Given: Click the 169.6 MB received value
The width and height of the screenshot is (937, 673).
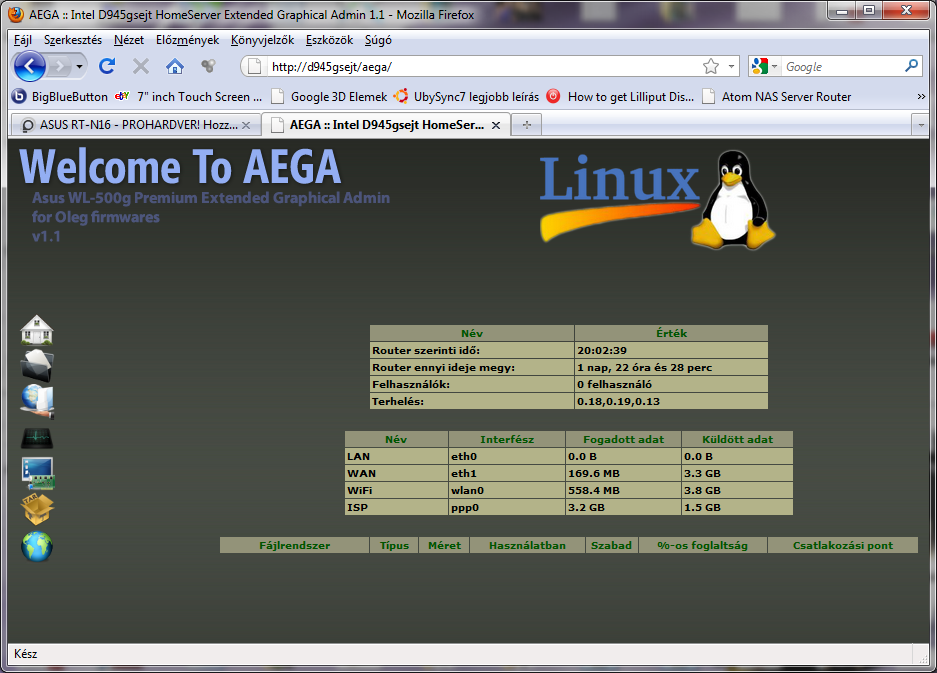Looking at the screenshot, I should pyautogui.click(x=593, y=473).
